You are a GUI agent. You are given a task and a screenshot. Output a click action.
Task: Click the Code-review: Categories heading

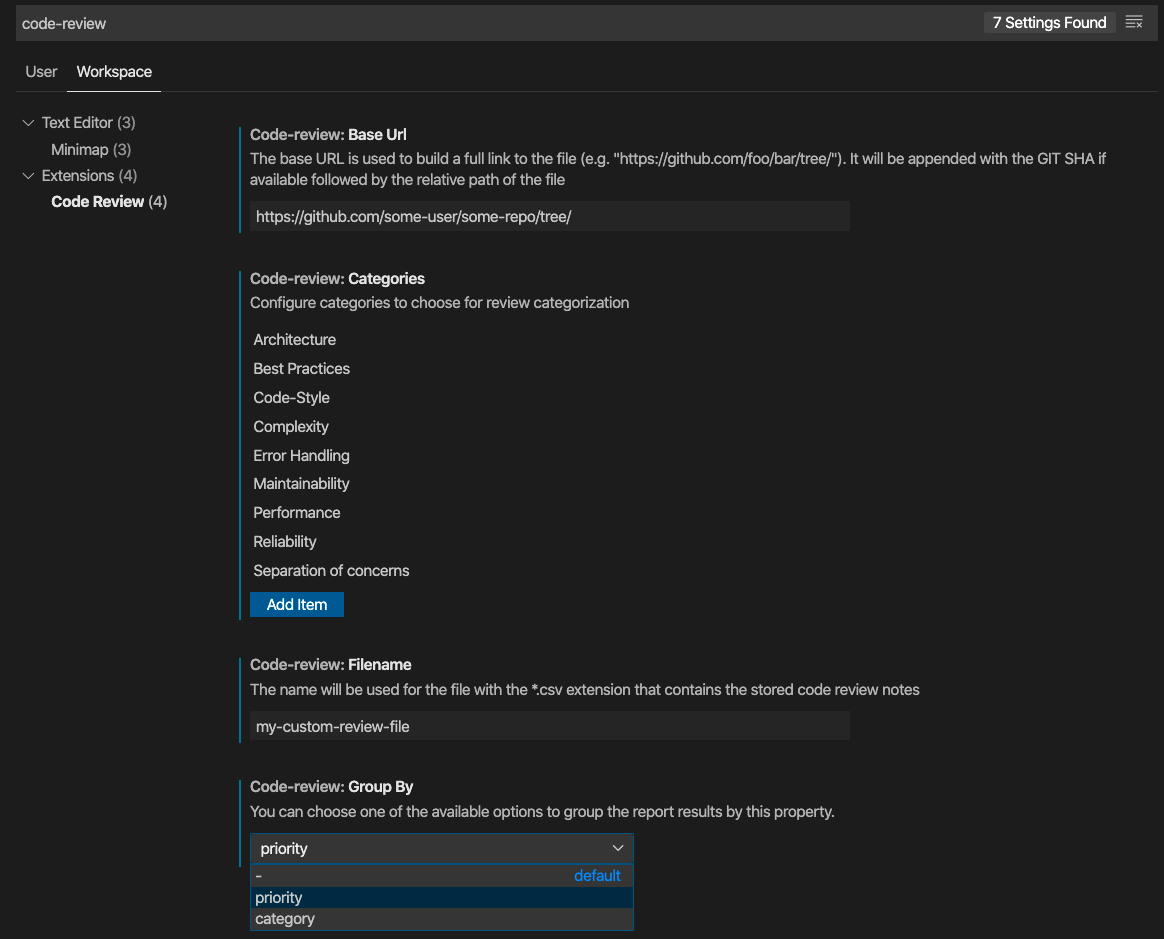[x=337, y=278]
